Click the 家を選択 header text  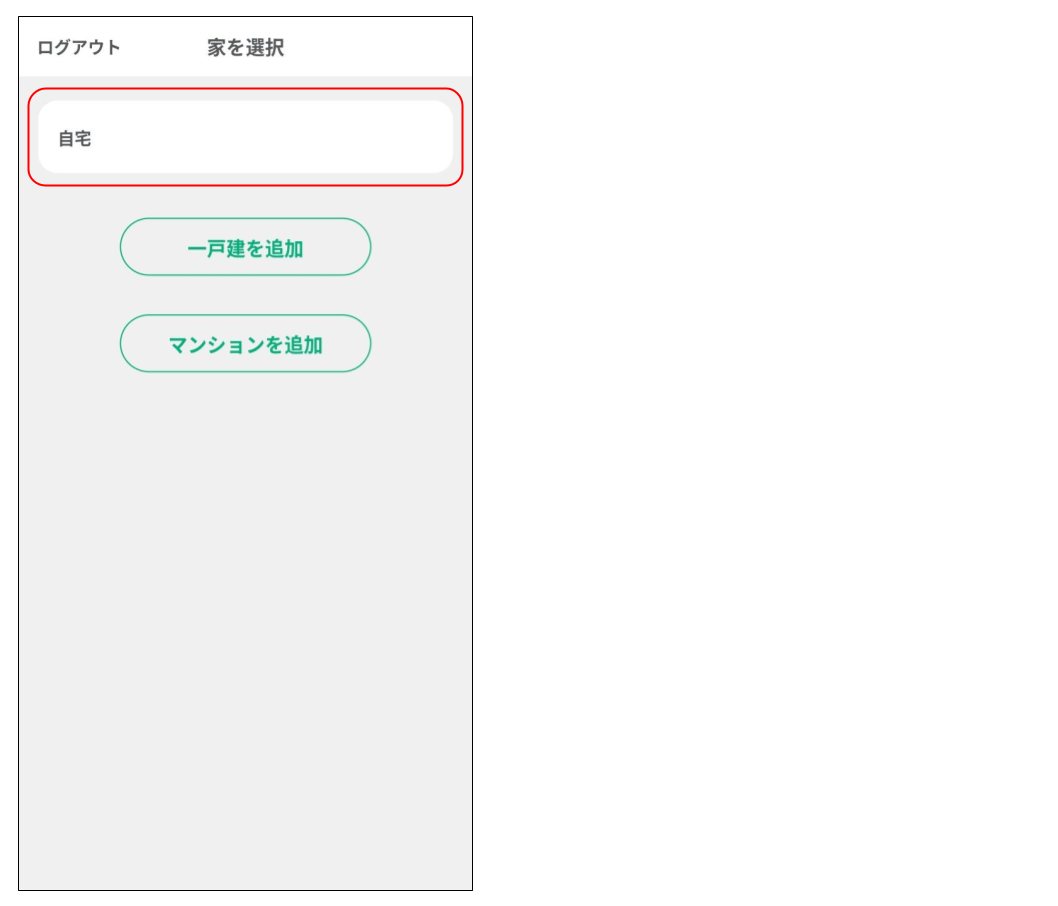246,48
